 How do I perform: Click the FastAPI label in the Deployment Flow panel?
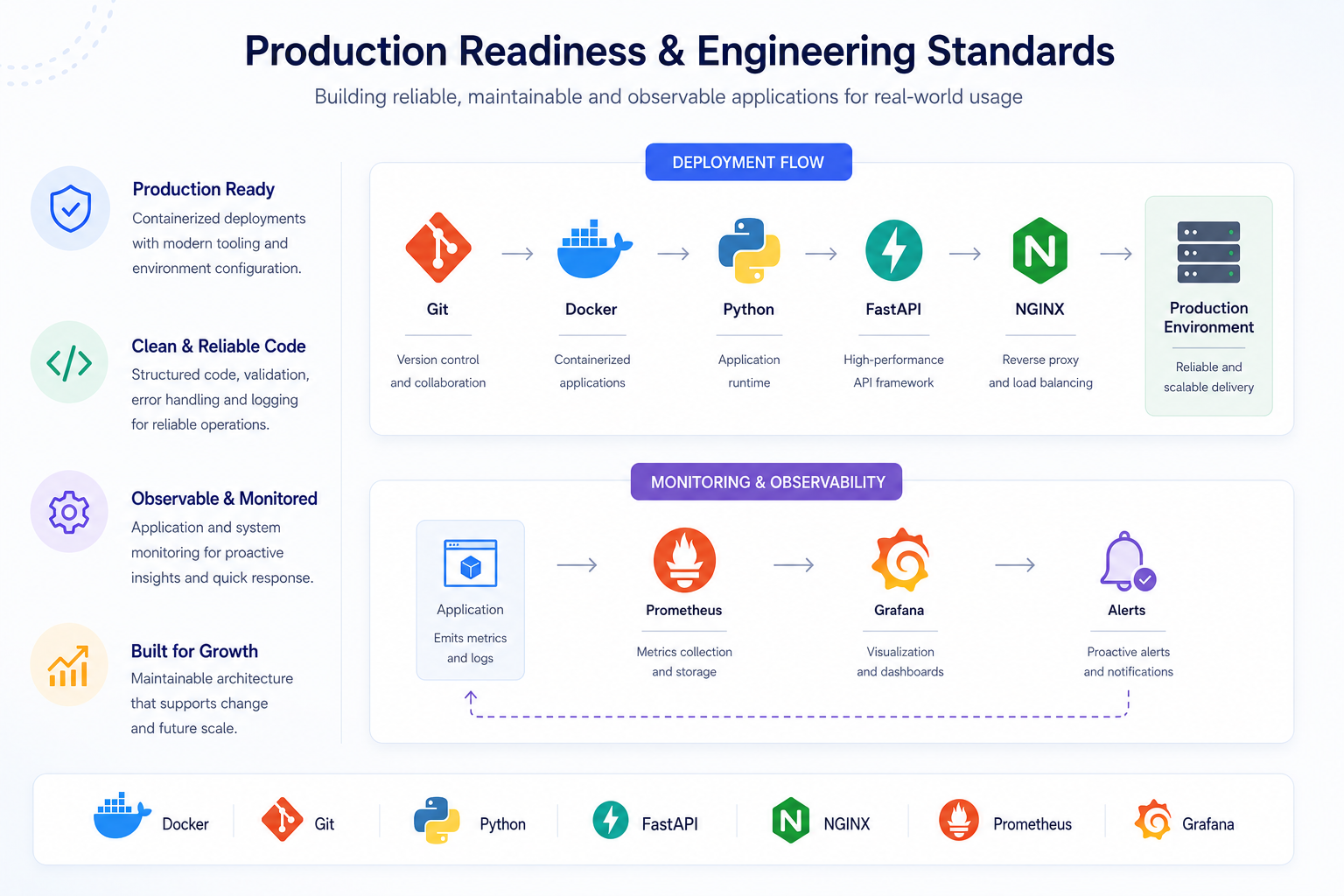point(893,309)
